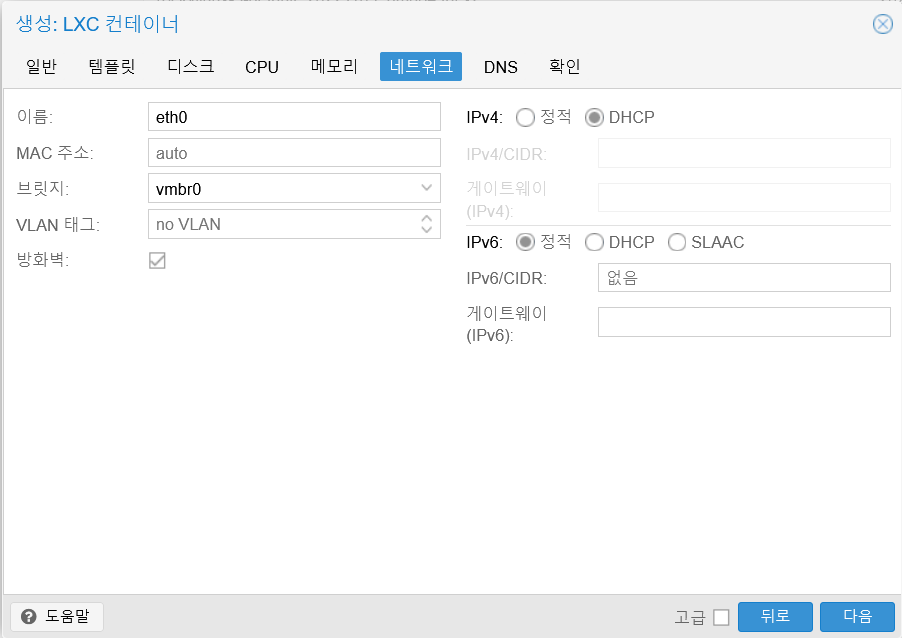
Task: Click the 다음 button
Action: pyautogui.click(x=857, y=617)
